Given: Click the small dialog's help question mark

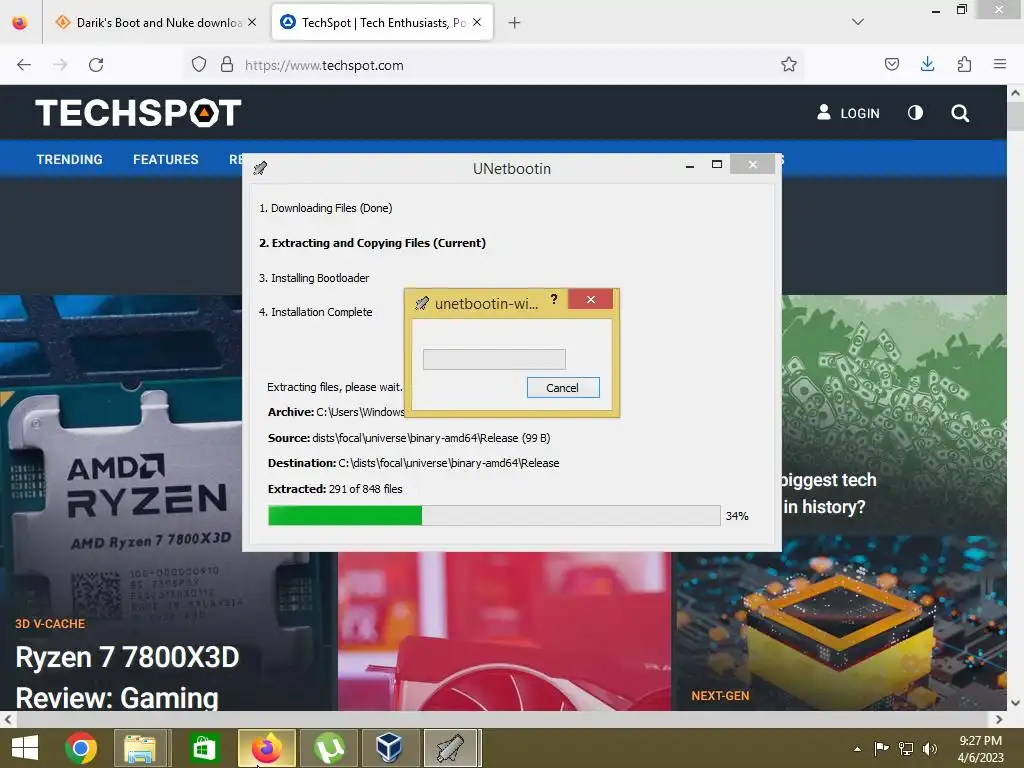Looking at the screenshot, I should tap(554, 299).
